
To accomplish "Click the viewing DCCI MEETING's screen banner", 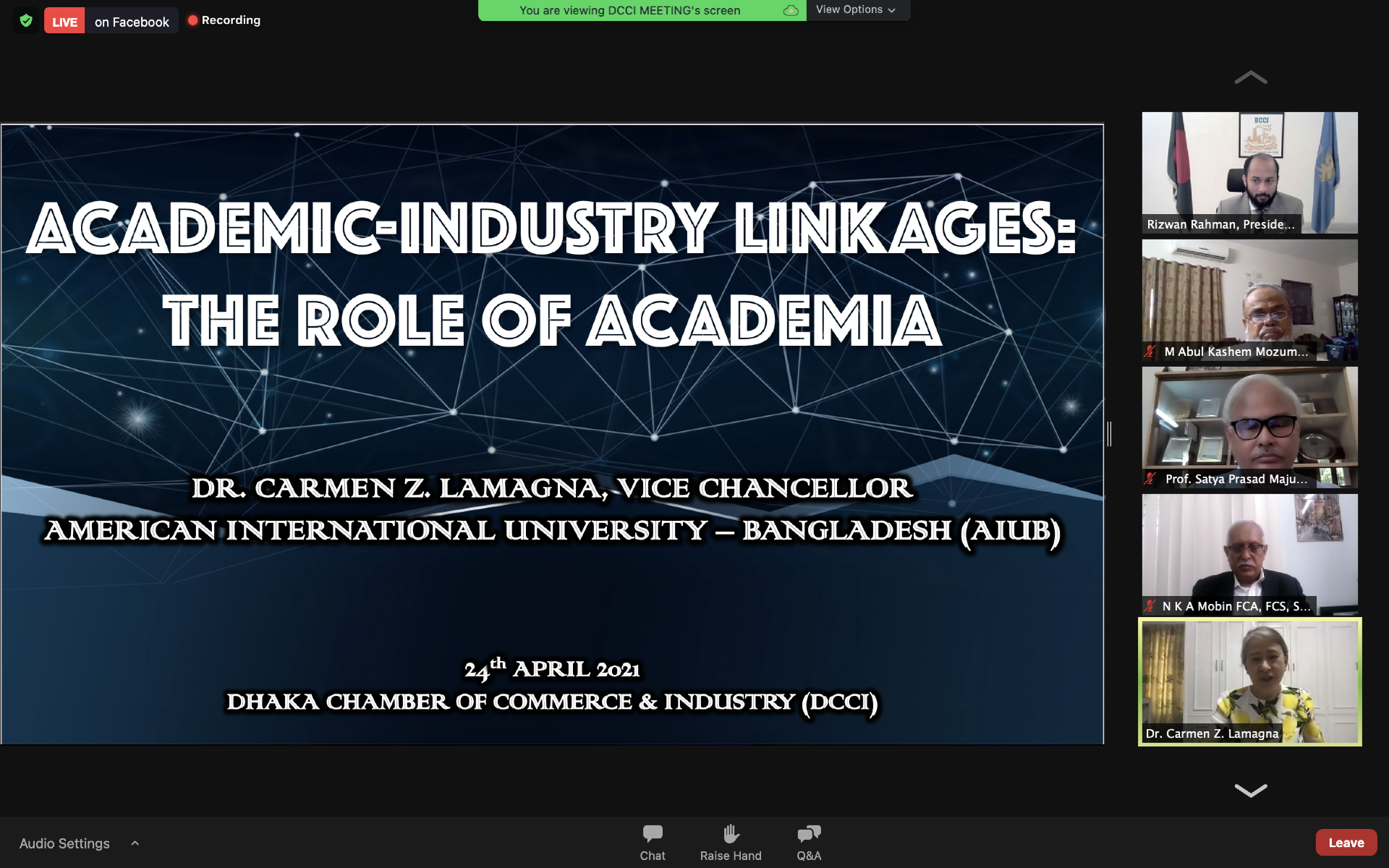I will coord(629,10).
